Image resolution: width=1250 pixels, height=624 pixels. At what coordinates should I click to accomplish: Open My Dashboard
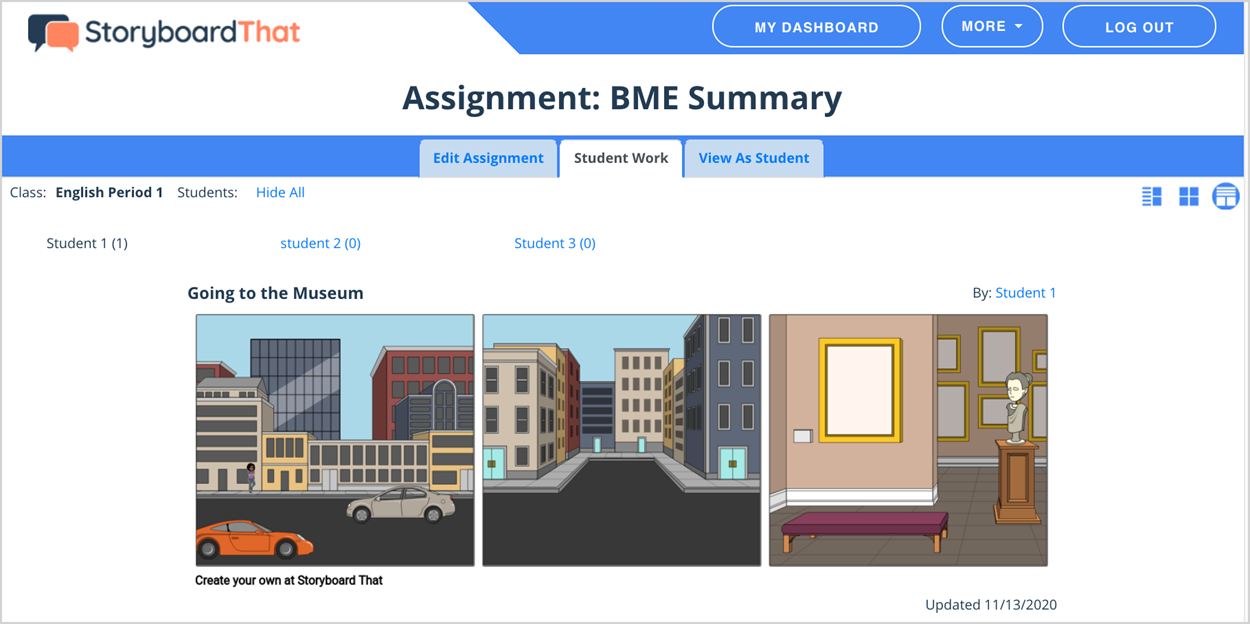click(x=816, y=27)
